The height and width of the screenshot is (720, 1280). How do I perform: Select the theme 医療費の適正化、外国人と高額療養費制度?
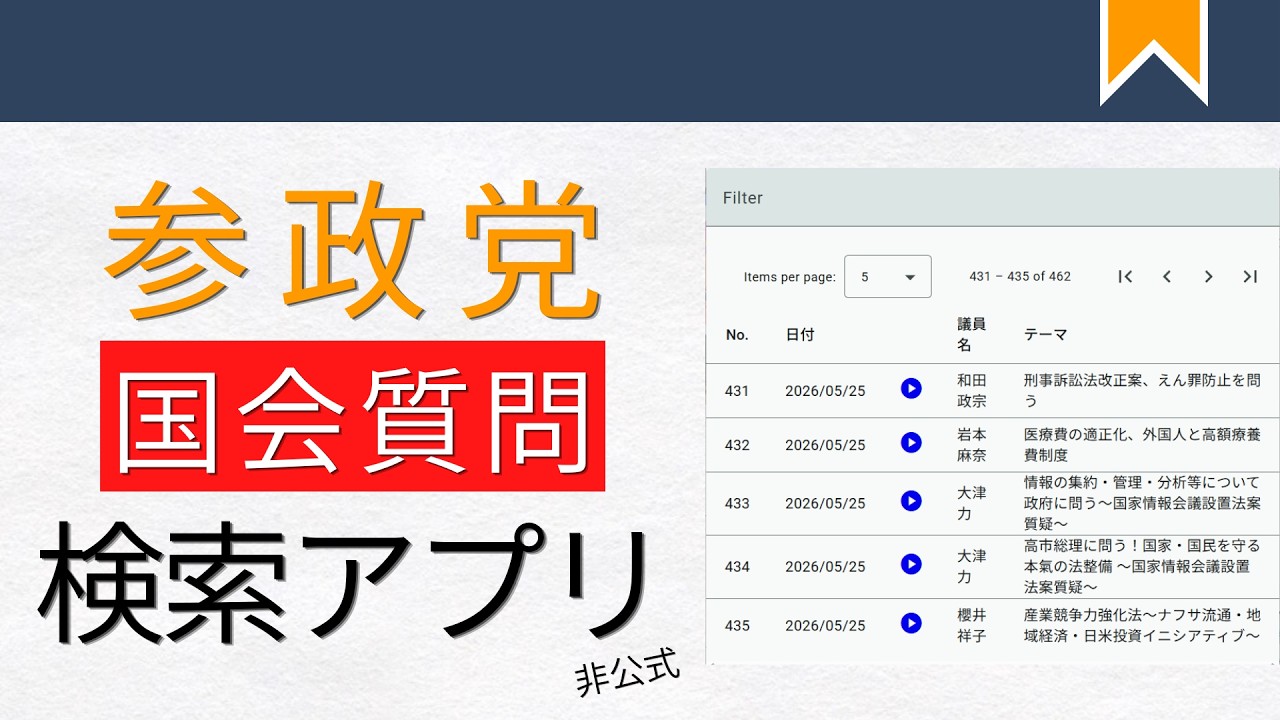pyautogui.click(x=1142, y=444)
